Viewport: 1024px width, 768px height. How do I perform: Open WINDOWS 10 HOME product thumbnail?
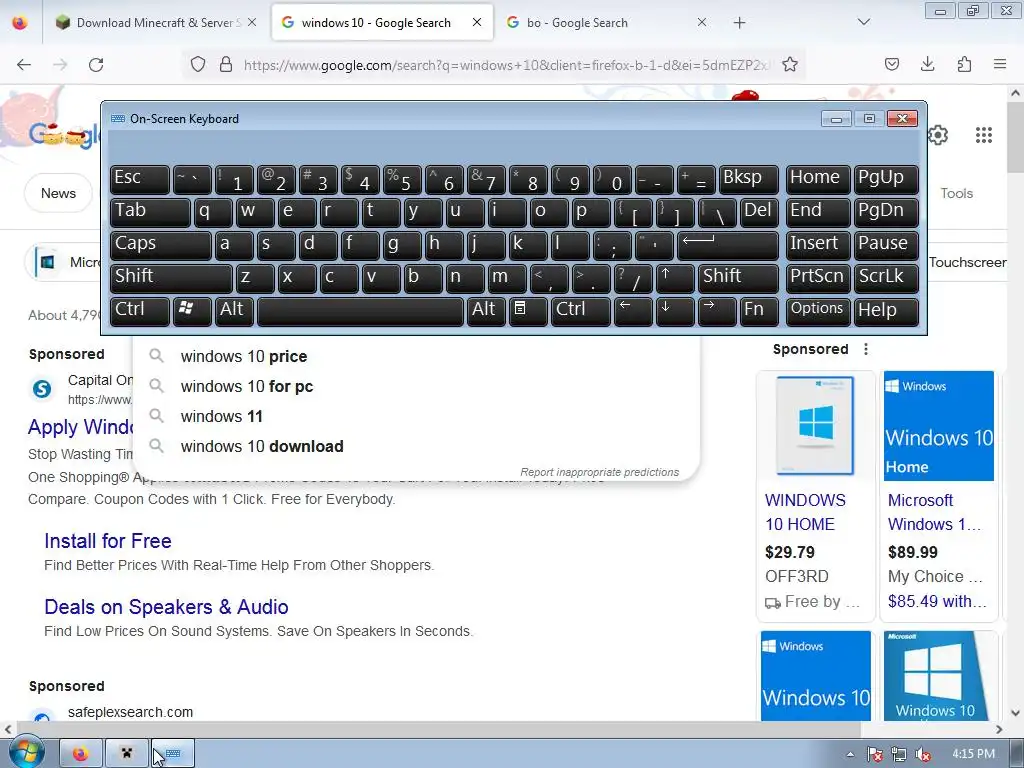tap(815, 426)
